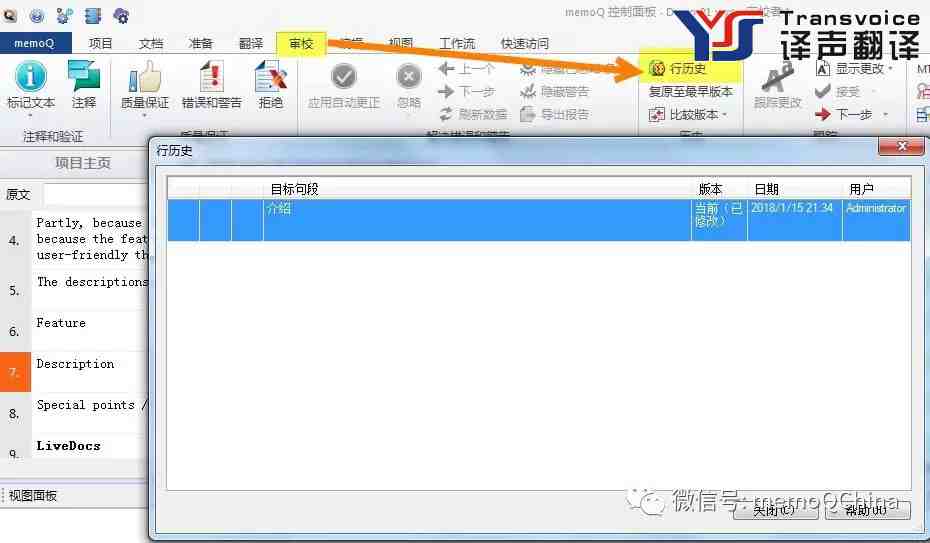Click the server stack quick access icon
Viewport: 930px width, 543px height.
click(93, 15)
